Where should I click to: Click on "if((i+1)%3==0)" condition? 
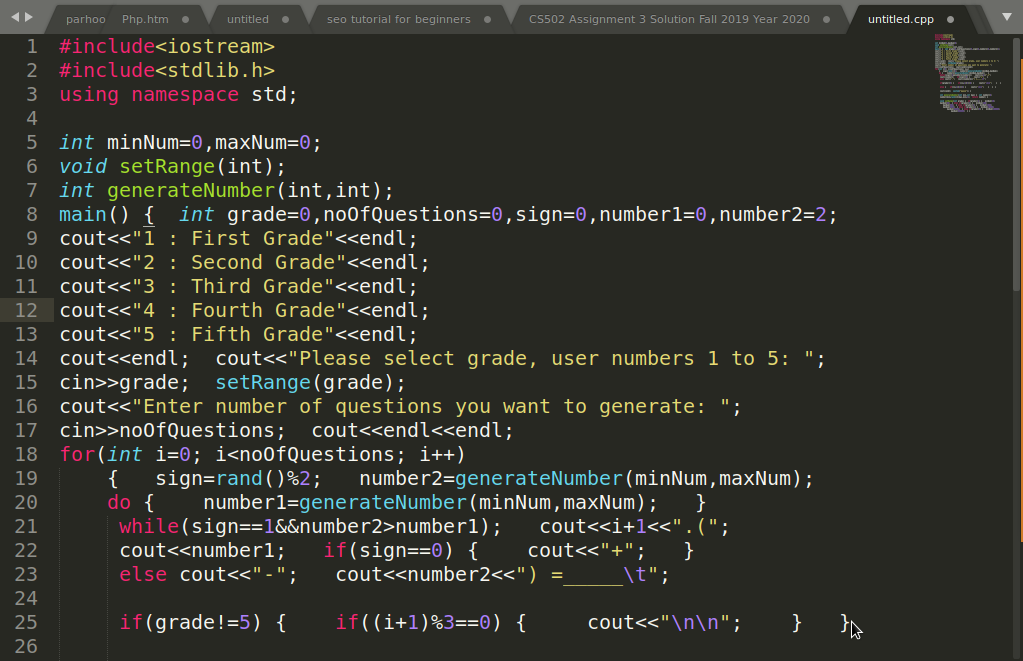click(x=418, y=623)
